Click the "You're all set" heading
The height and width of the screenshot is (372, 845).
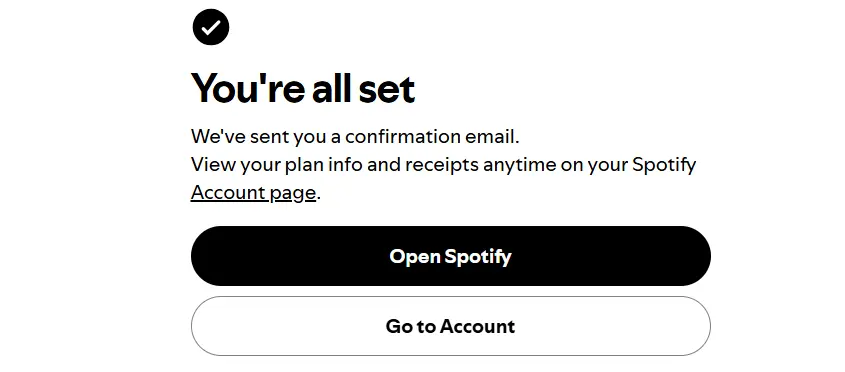coord(303,88)
